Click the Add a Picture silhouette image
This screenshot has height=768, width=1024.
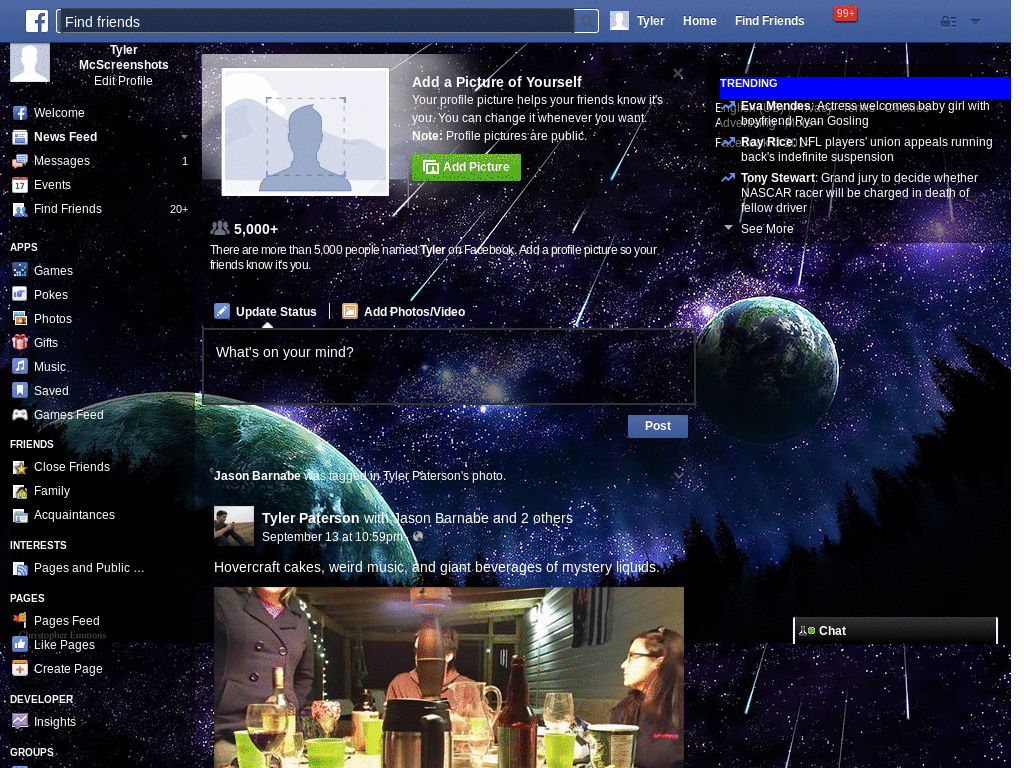pyautogui.click(x=305, y=132)
